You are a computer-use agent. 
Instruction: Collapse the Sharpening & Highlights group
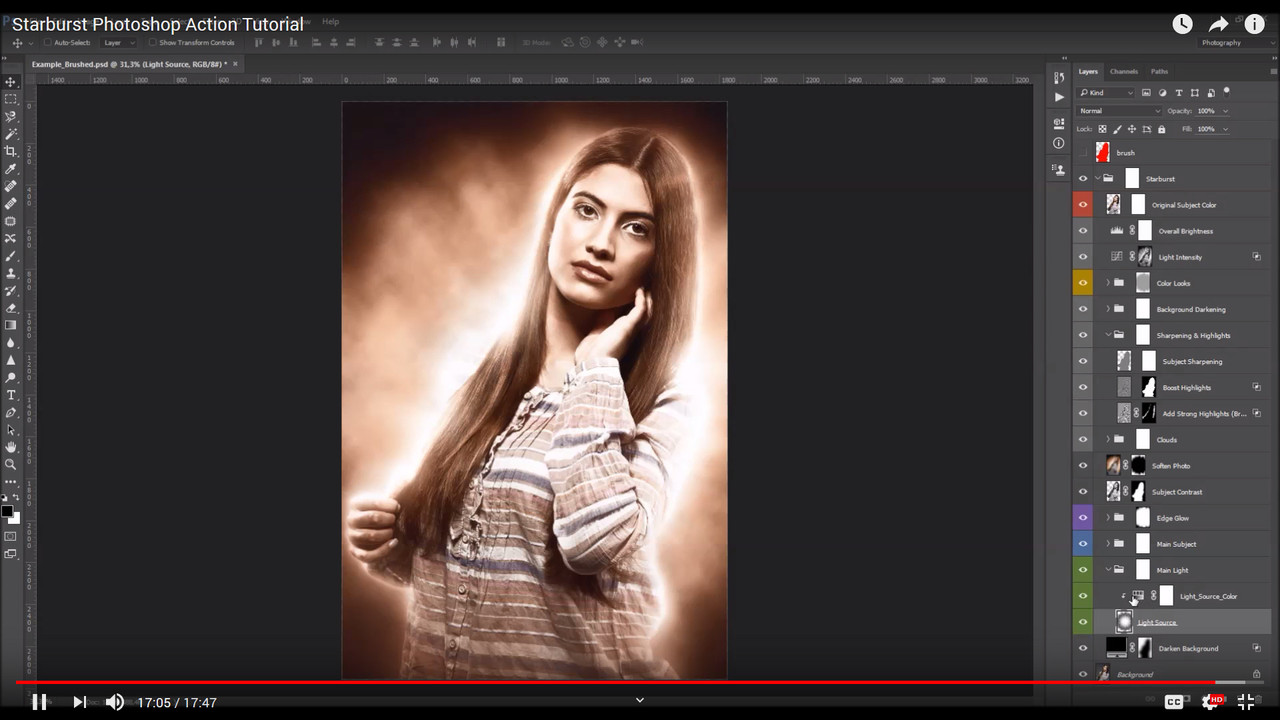tap(1108, 335)
